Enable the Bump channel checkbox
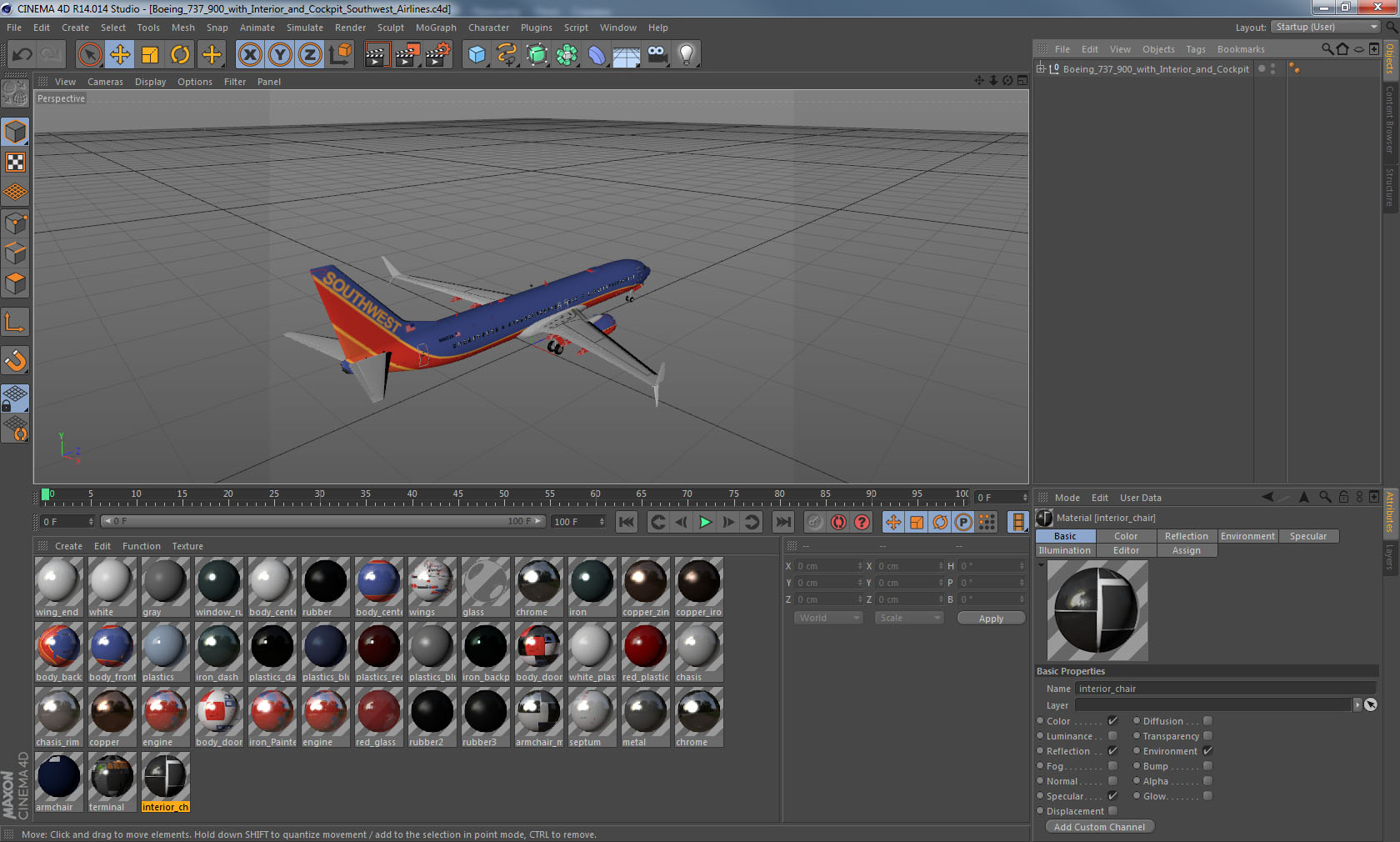This screenshot has width=1400, height=842. [1207, 766]
